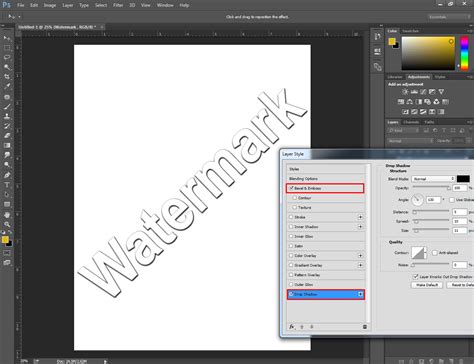The width and height of the screenshot is (474, 364).
Task: Select the Hand tool
Action: click(x=7, y=215)
